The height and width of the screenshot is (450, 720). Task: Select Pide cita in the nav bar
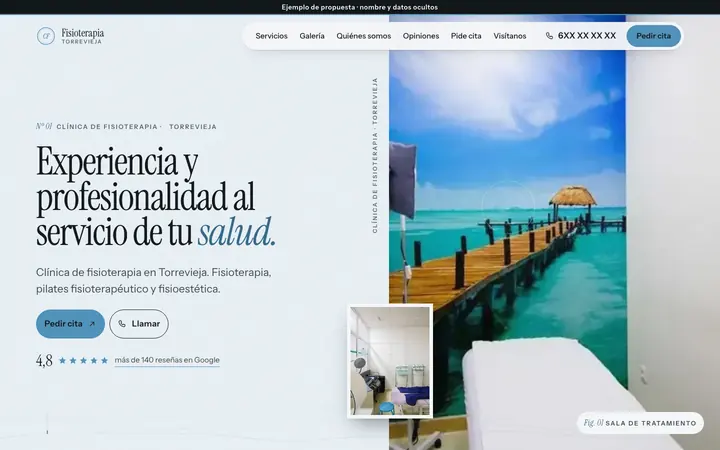pos(466,36)
